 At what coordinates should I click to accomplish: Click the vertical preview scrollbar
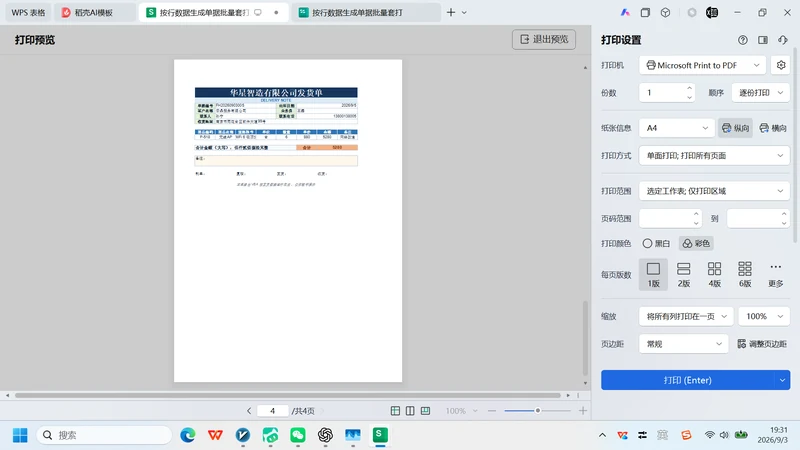click(585, 338)
